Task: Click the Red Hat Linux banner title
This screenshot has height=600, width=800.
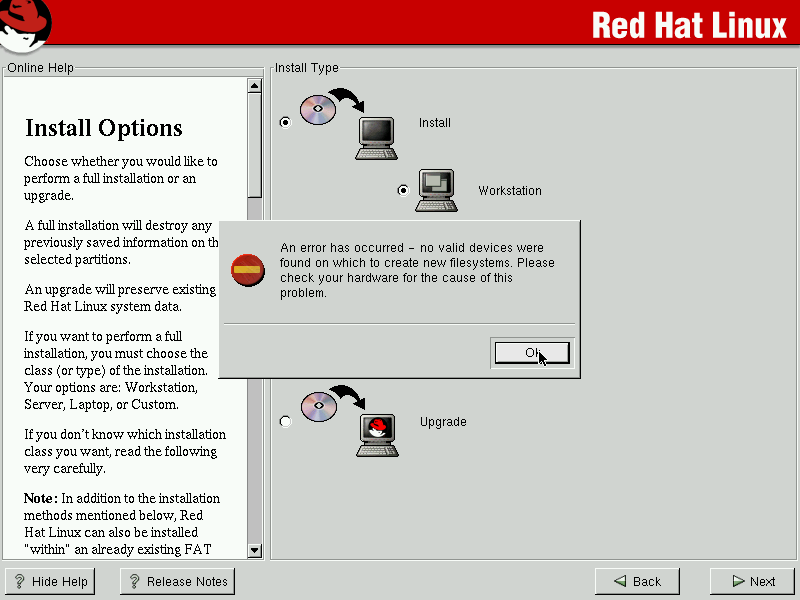Action: 689,25
